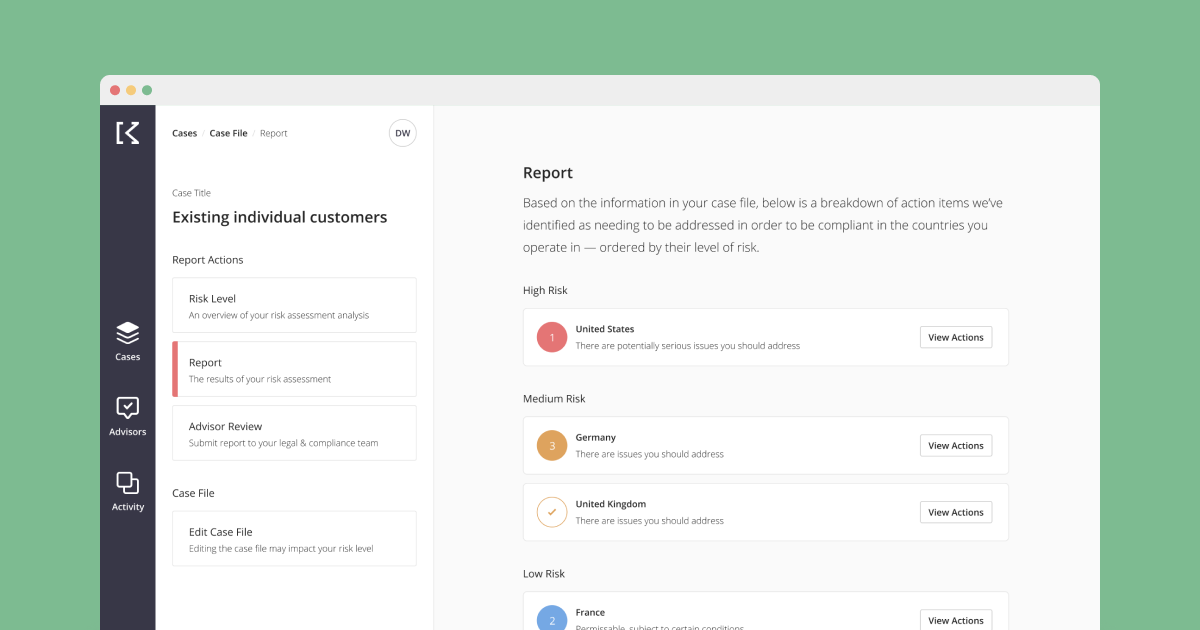Viewport: 1200px width, 630px height.
Task: Click the DW user avatar
Action: pyautogui.click(x=402, y=133)
